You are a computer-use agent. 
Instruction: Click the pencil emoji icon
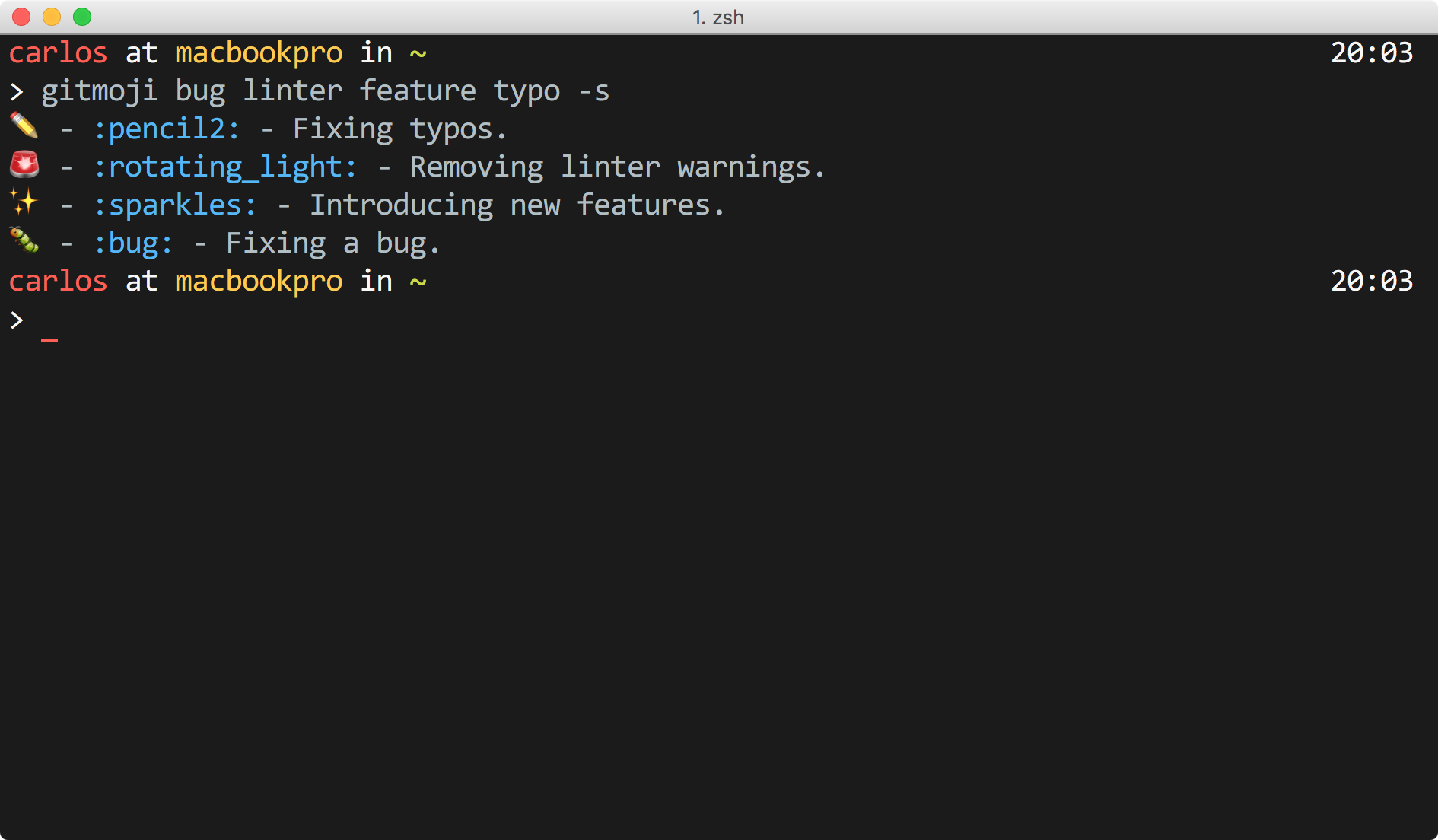coord(23,129)
